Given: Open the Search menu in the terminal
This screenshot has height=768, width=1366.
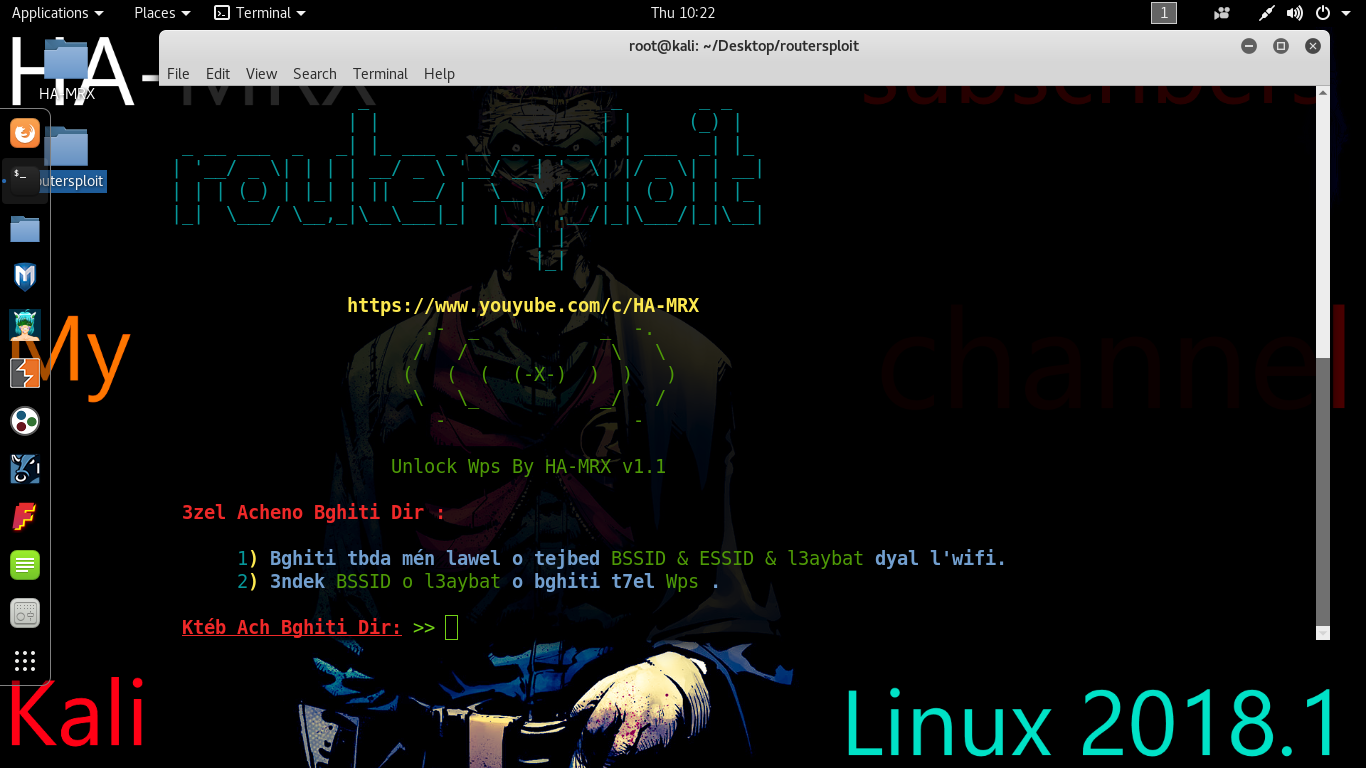Looking at the screenshot, I should click(314, 73).
